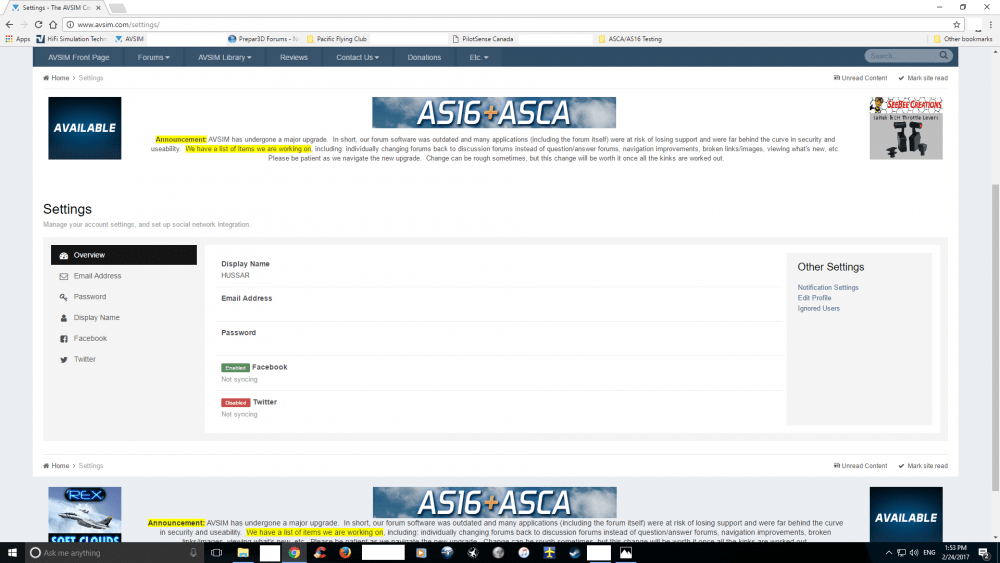Click the browser address bar
Viewport: 1000px width, 563px height.
click(510, 24)
